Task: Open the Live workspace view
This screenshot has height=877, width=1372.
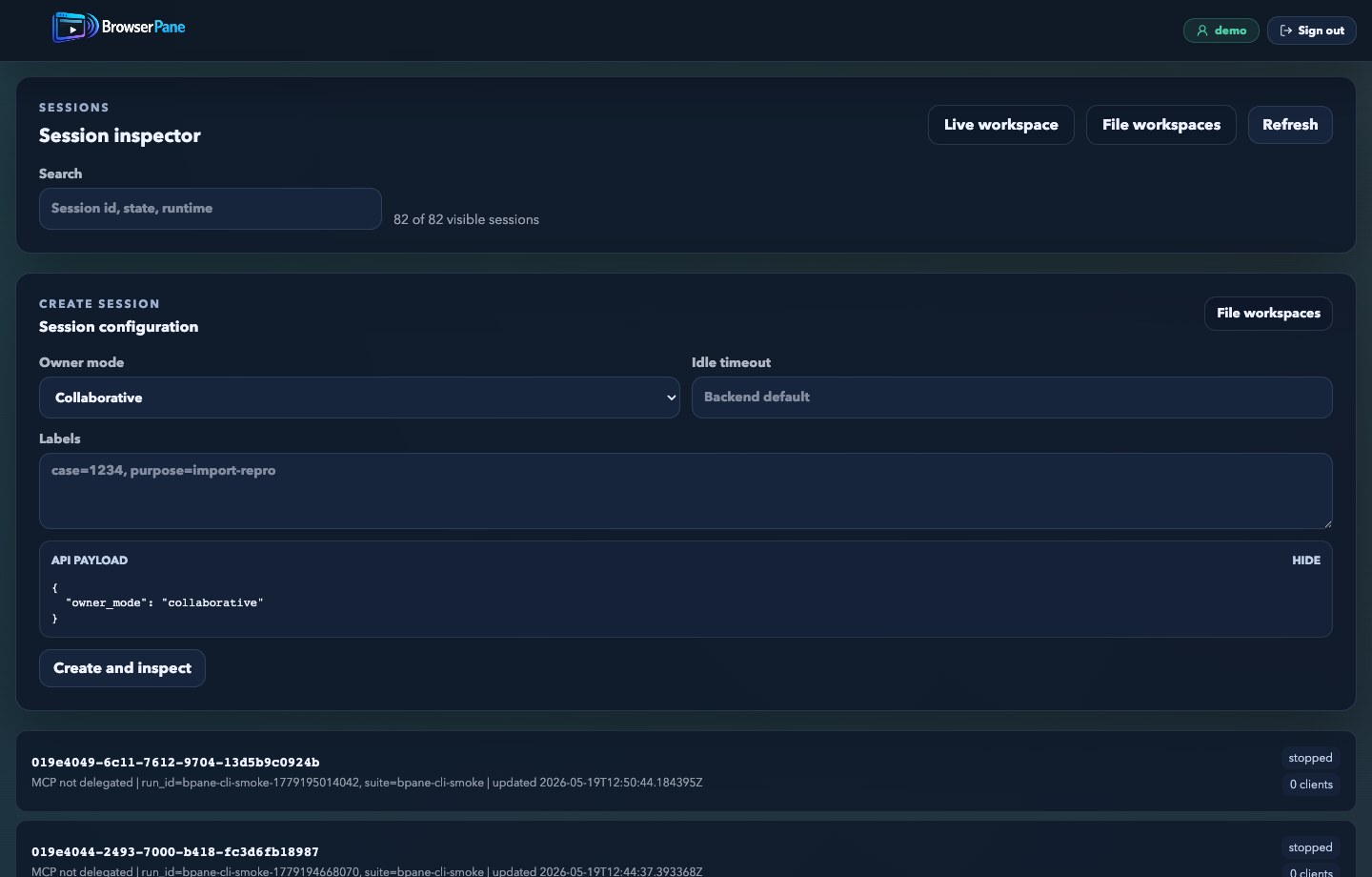Action: [x=1000, y=125]
